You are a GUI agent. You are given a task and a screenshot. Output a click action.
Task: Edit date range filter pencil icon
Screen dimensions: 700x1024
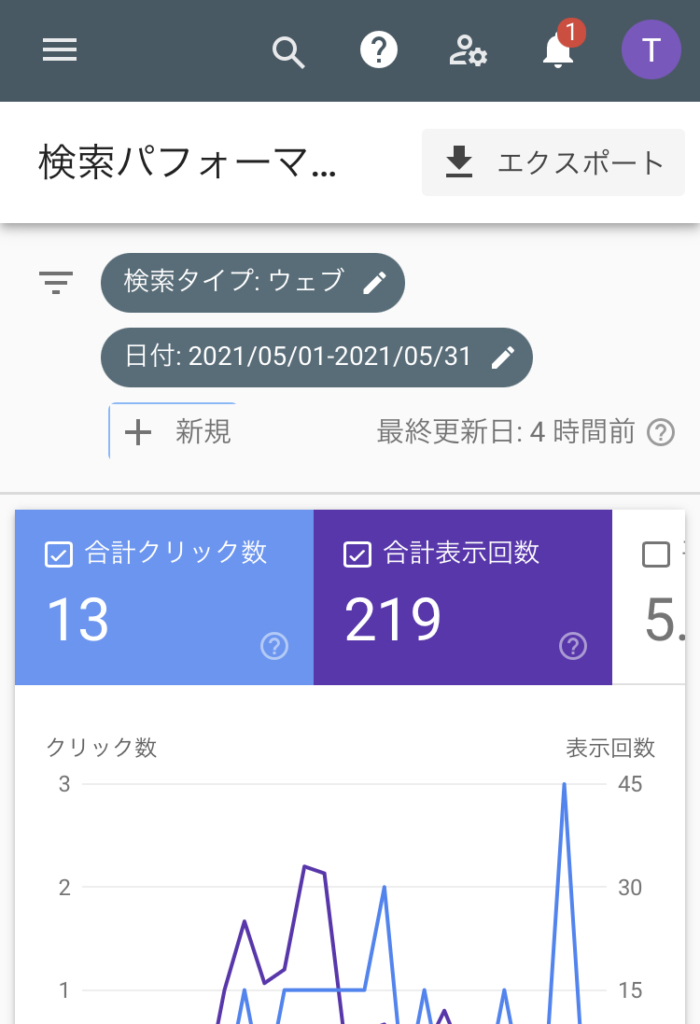pyautogui.click(x=503, y=357)
